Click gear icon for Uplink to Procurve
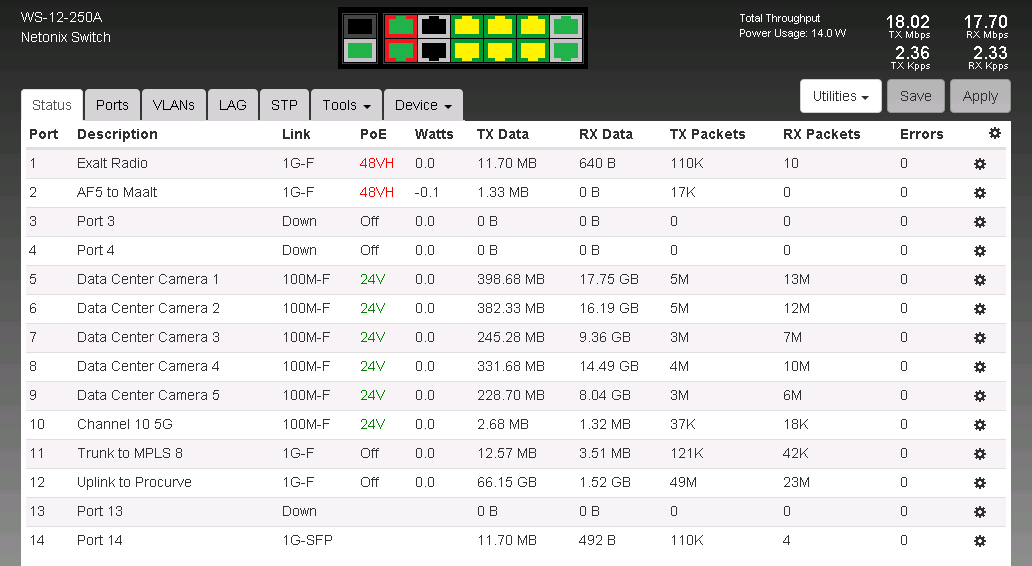The width and height of the screenshot is (1032, 566). (x=980, y=483)
